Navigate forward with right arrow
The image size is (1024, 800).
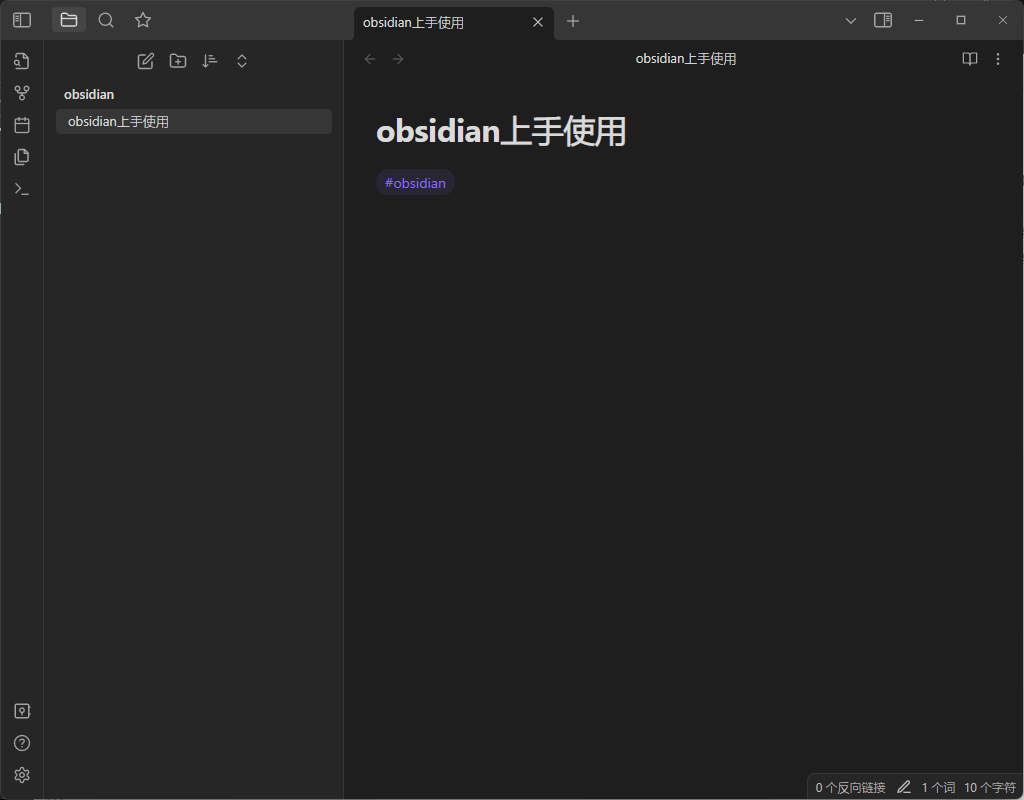pos(398,59)
